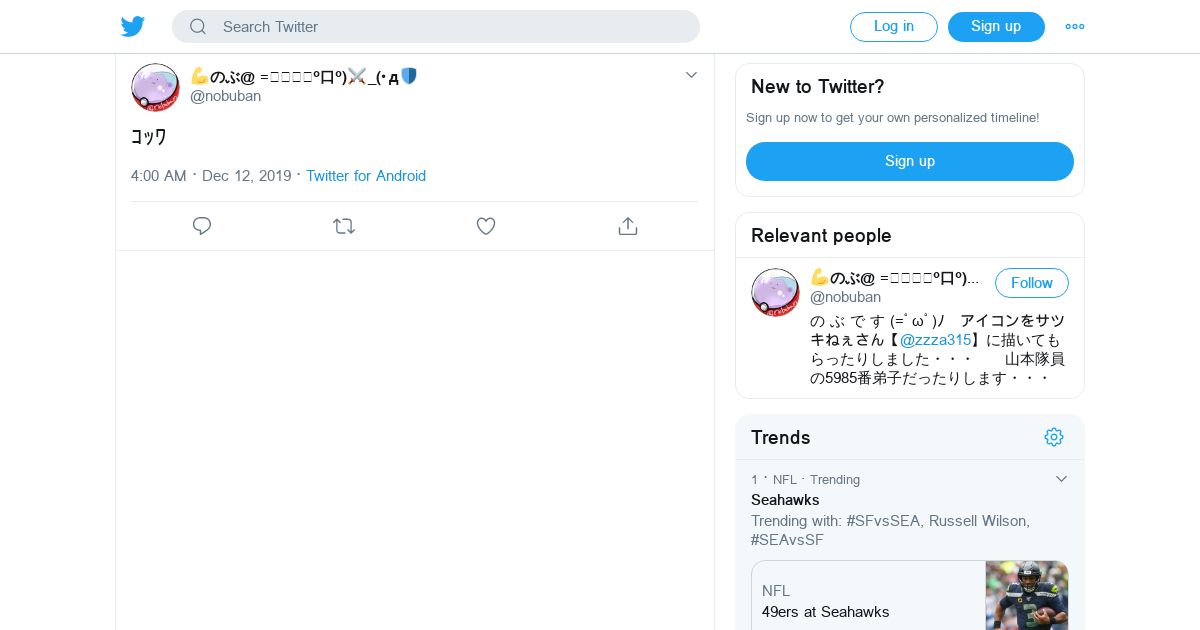Open the 49ers at Seahawks NFL card image
1200x630 pixels.
pyautogui.click(x=1027, y=595)
